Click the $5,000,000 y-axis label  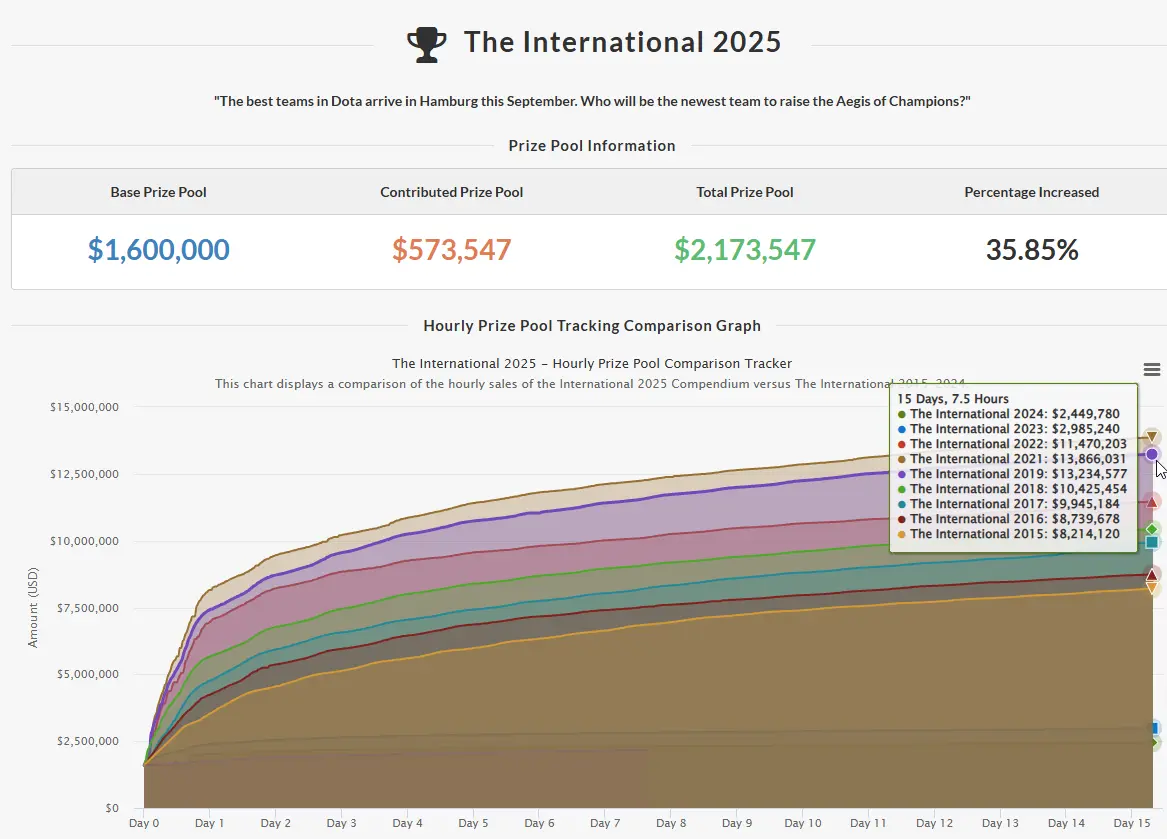click(x=87, y=674)
